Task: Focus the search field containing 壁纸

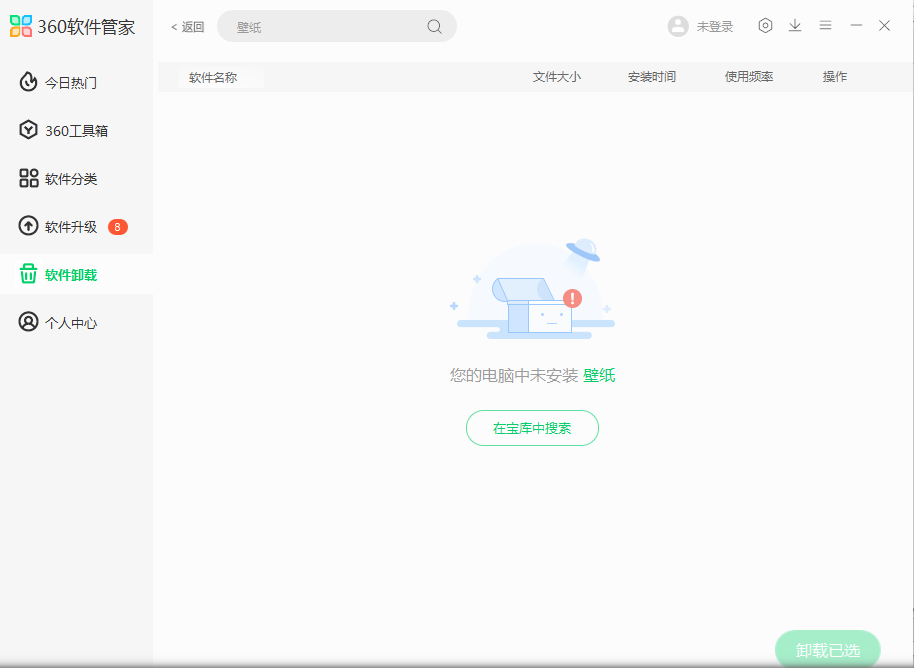Action: pyautogui.click(x=320, y=27)
